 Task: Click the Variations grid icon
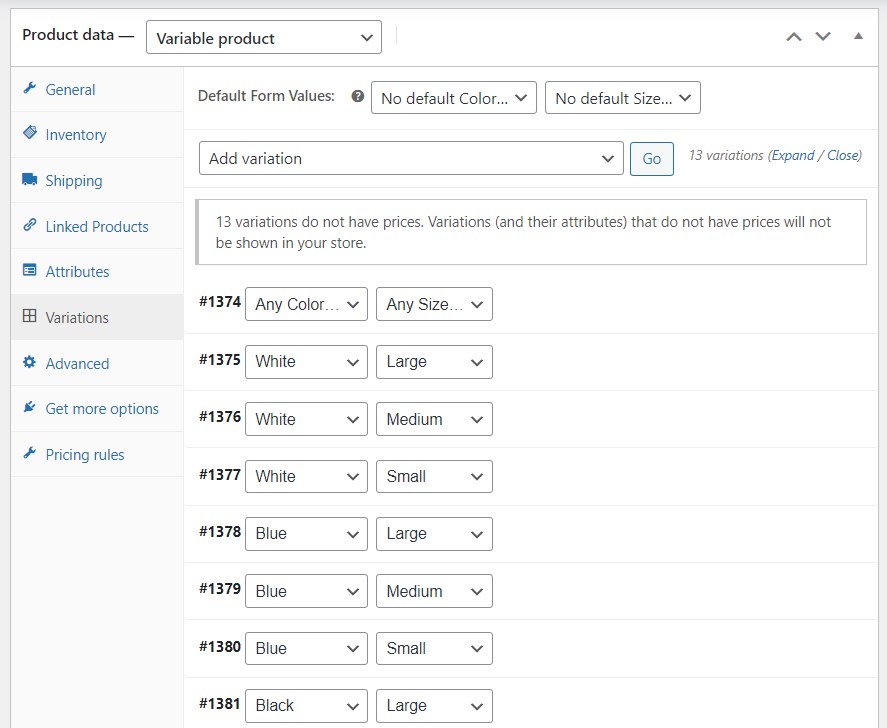pyautogui.click(x=29, y=316)
